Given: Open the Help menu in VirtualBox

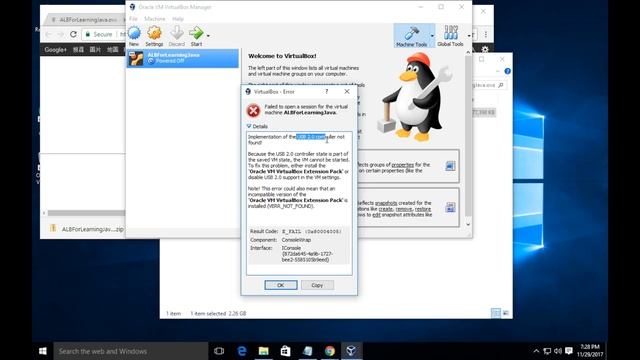Looking at the screenshot, I should pos(178,19).
